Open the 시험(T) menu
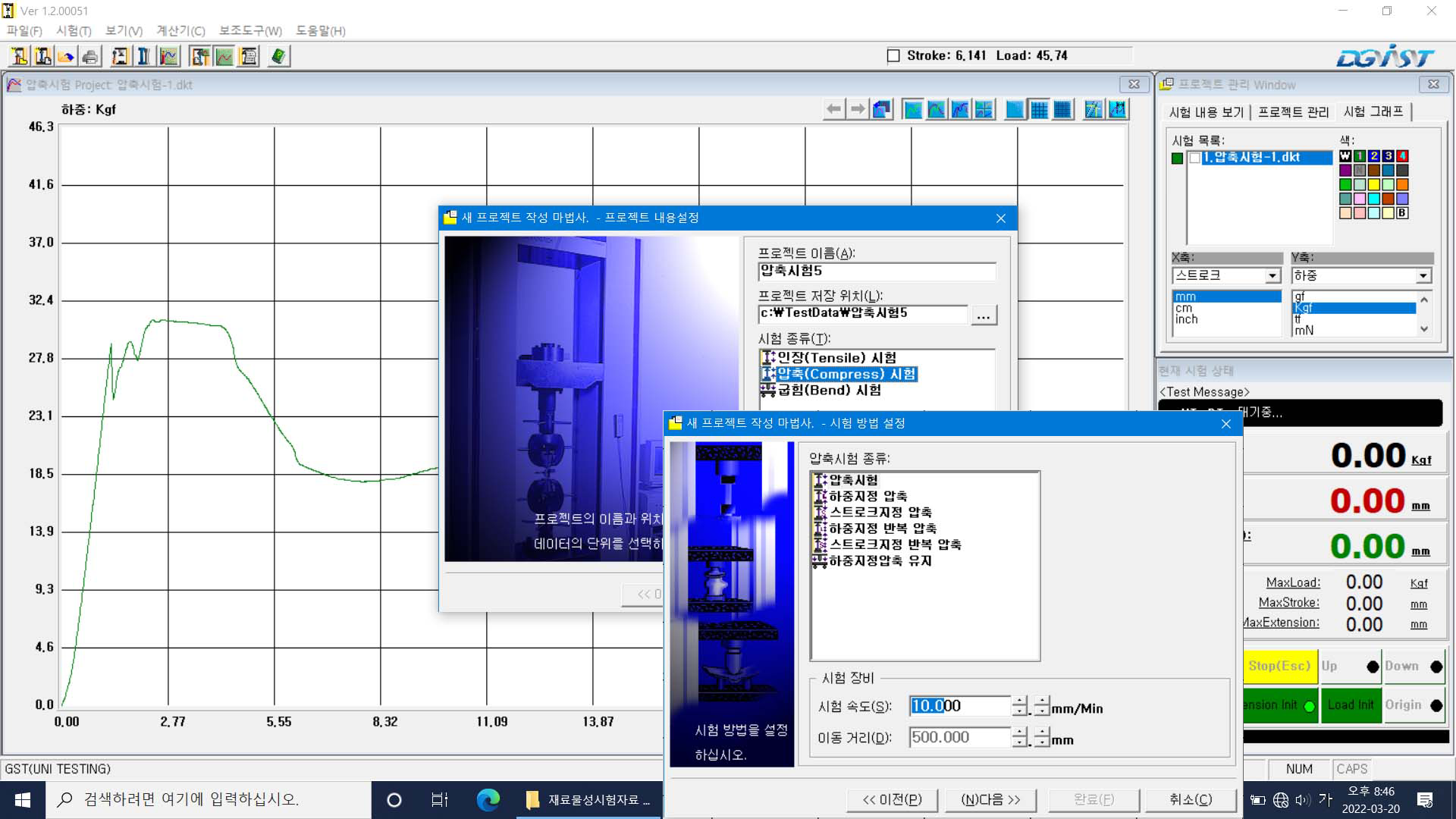1456x819 pixels. pyautogui.click(x=74, y=31)
